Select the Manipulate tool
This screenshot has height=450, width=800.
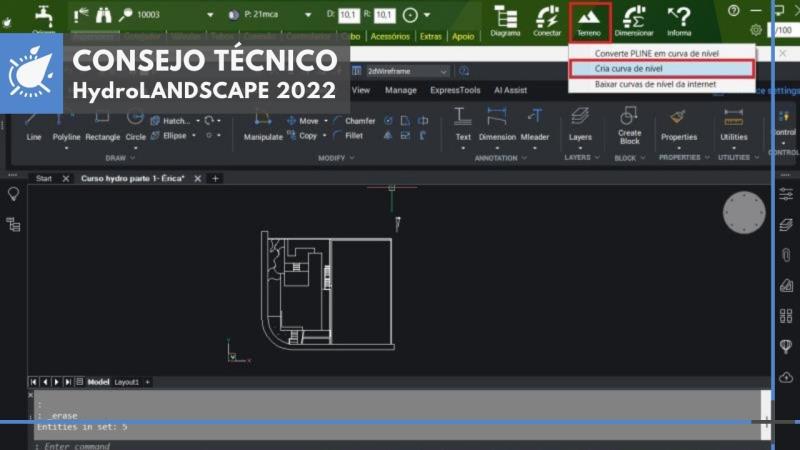click(x=263, y=126)
